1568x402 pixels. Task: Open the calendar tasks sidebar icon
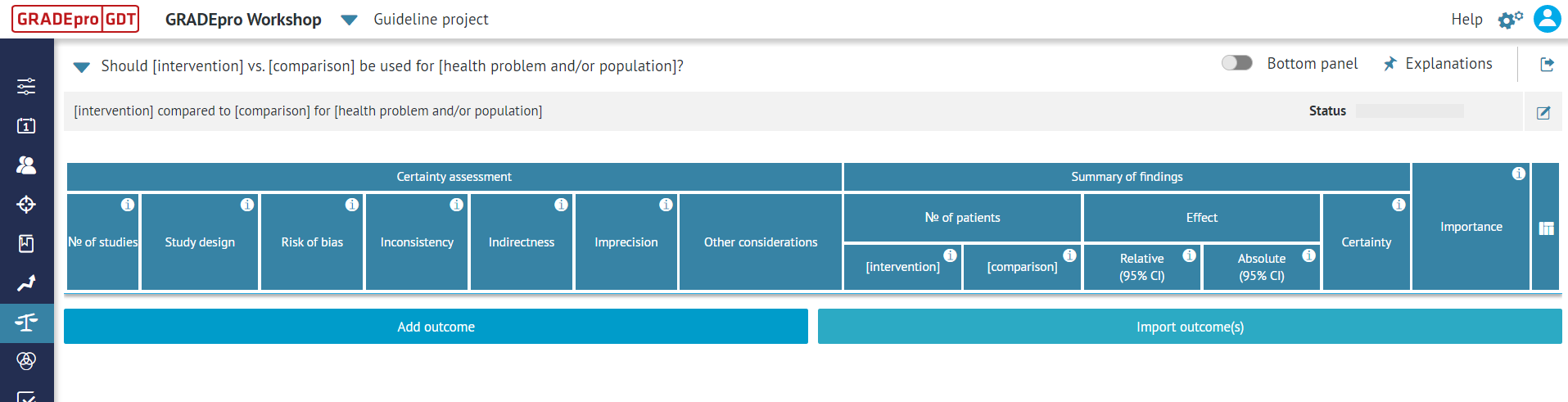coord(26,125)
